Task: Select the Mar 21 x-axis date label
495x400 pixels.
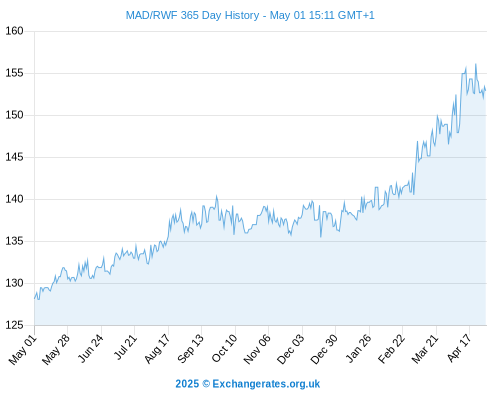Action: coord(424,349)
